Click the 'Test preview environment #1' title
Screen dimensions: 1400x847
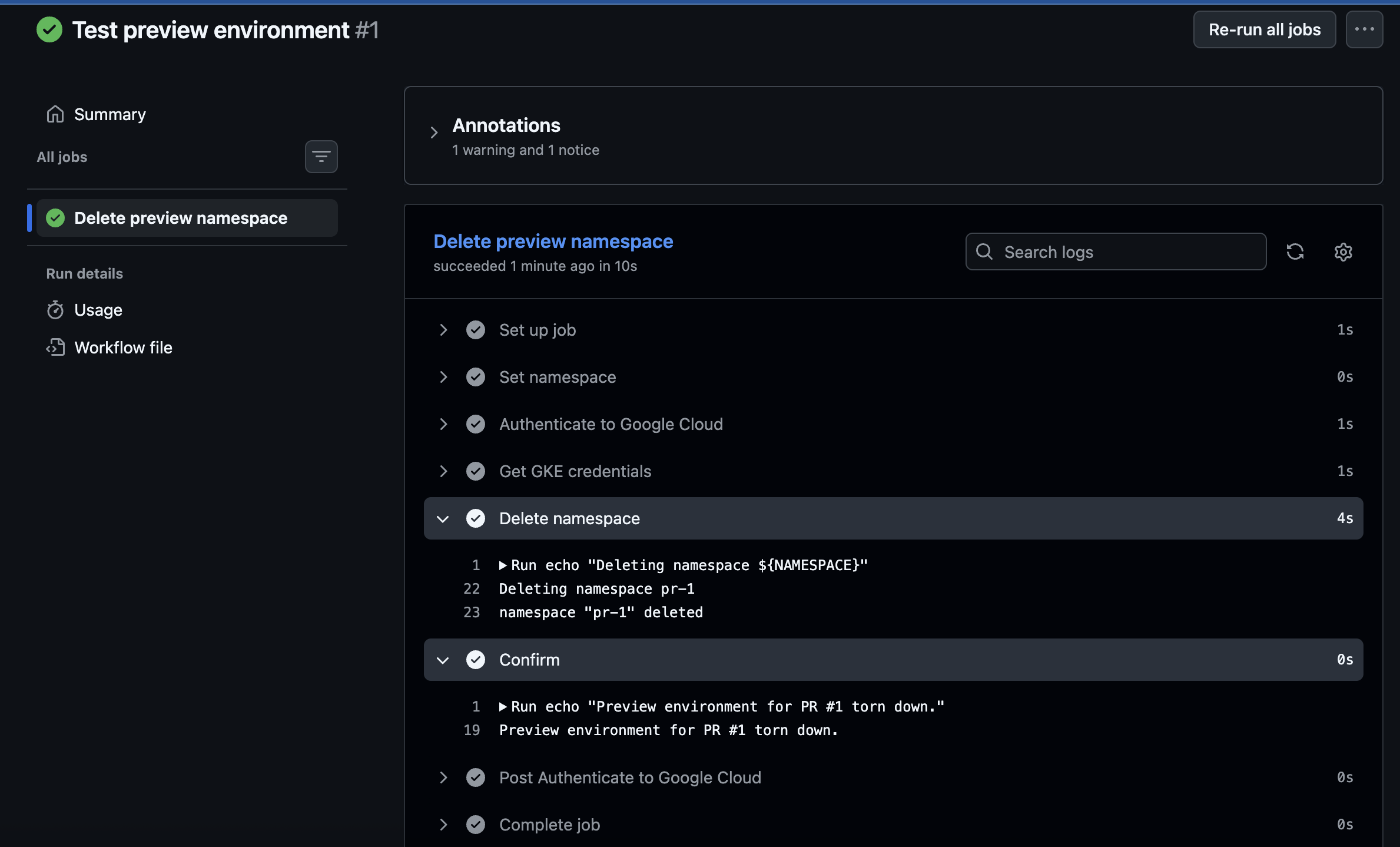[x=225, y=30]
